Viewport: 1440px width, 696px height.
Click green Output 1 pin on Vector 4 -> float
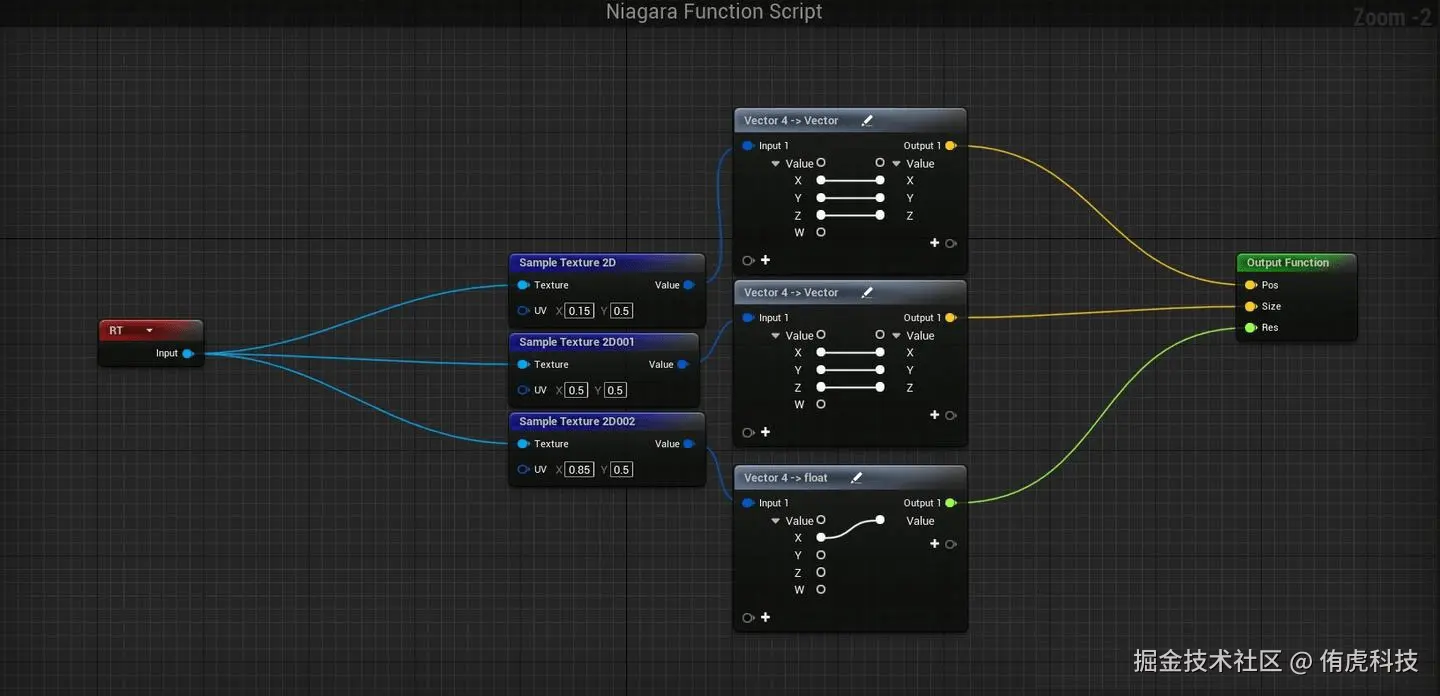click(950, 503)
